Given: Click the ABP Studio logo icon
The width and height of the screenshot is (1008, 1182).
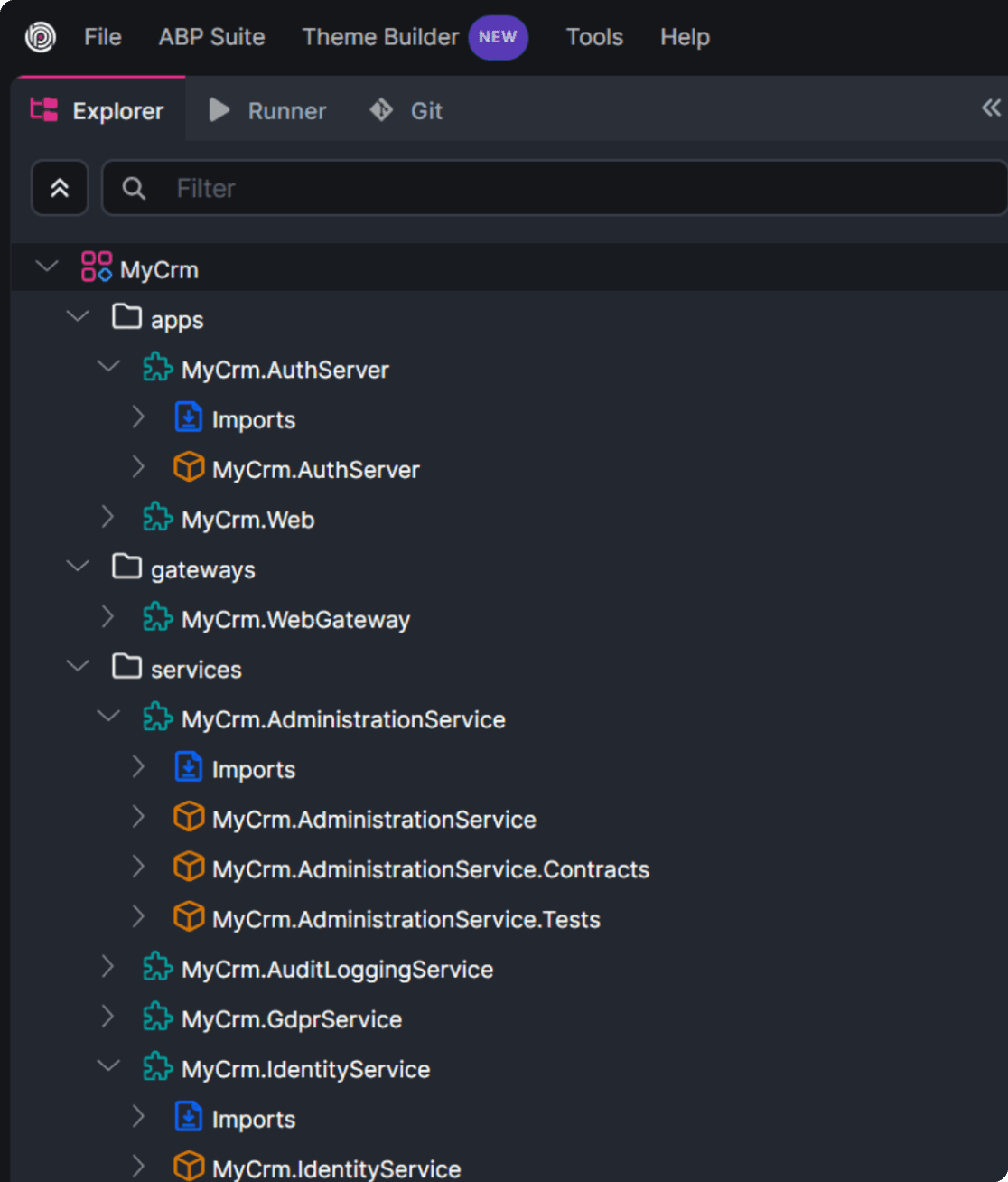Looking at the screenshot, I should click(40, 37).
